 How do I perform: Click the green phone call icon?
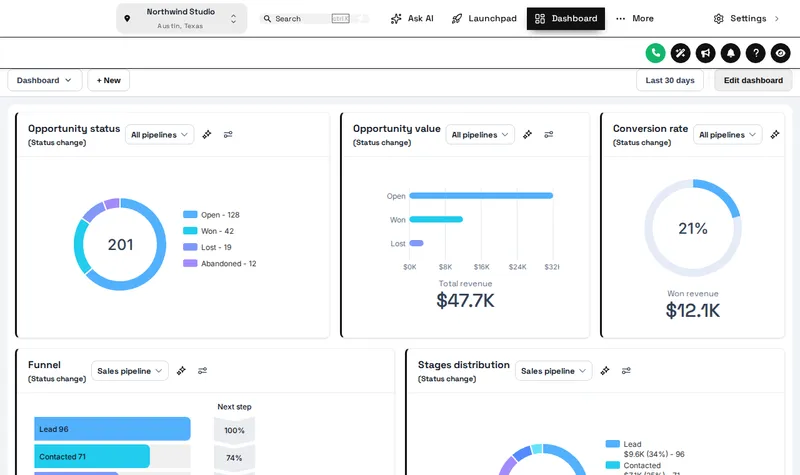655,53
